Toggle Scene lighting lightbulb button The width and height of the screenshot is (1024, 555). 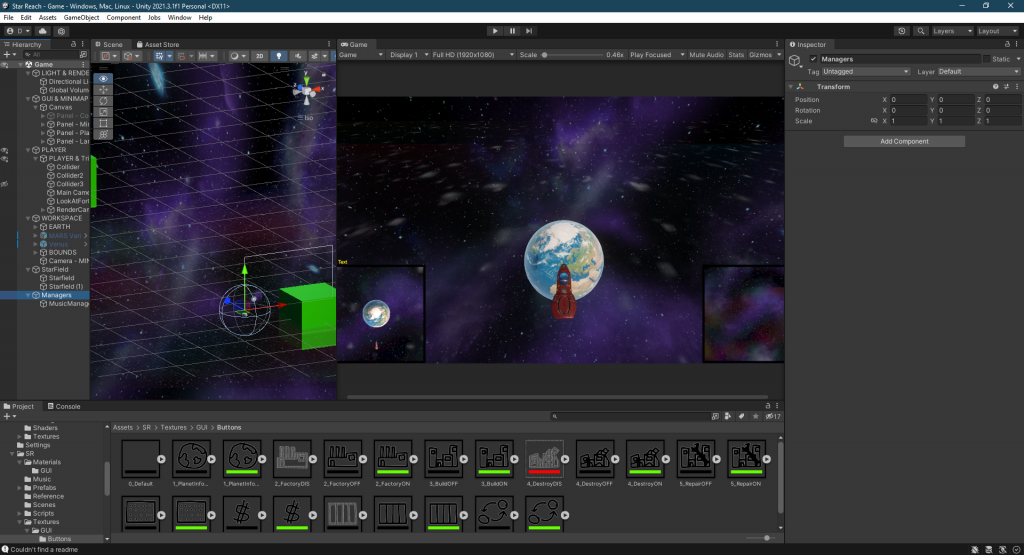click(x=279, y=56)
